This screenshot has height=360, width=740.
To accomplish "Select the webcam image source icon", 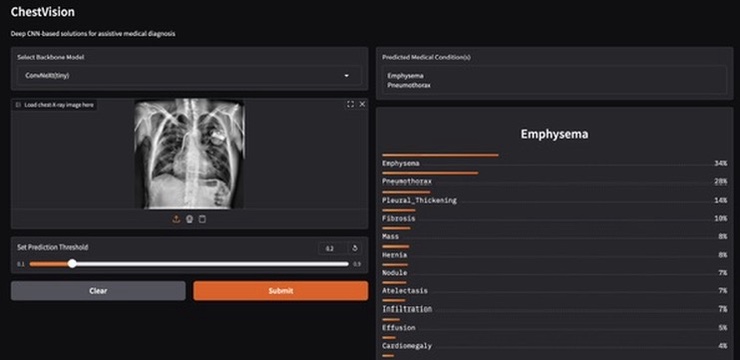I will pyautogui.click(x=189, y=219).
